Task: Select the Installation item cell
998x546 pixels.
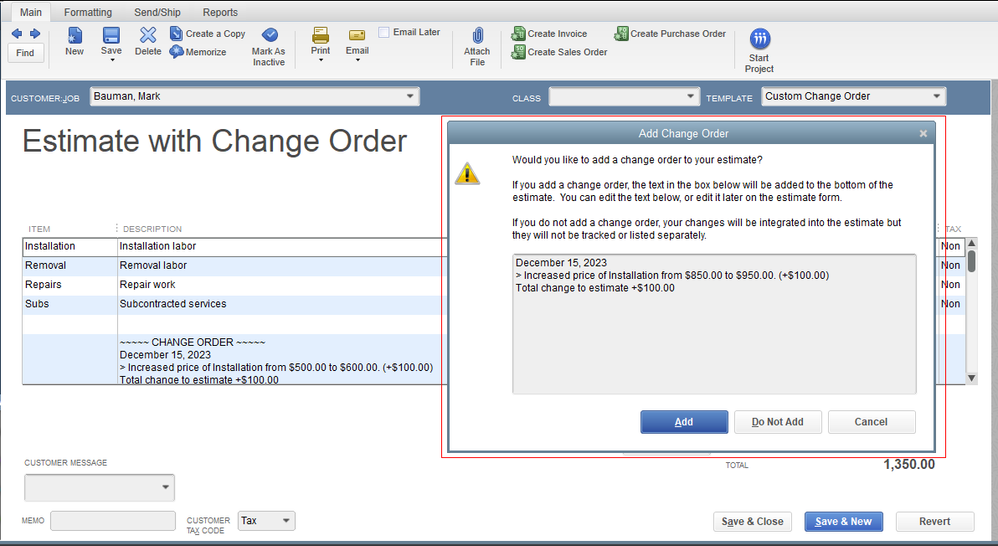Action: click(x=70, y=246)
